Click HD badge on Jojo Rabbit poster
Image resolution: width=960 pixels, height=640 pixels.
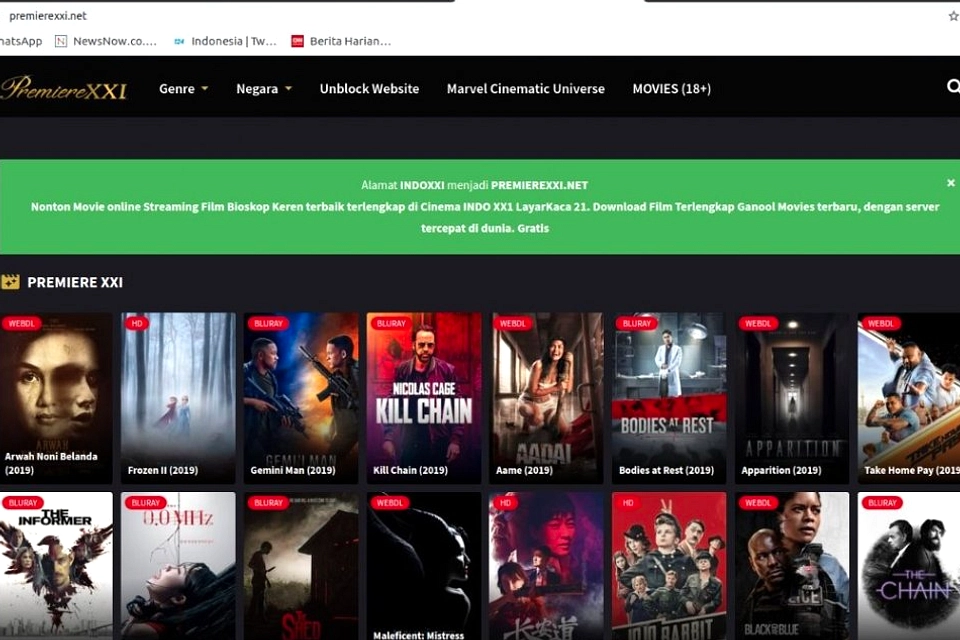point(628,503)
